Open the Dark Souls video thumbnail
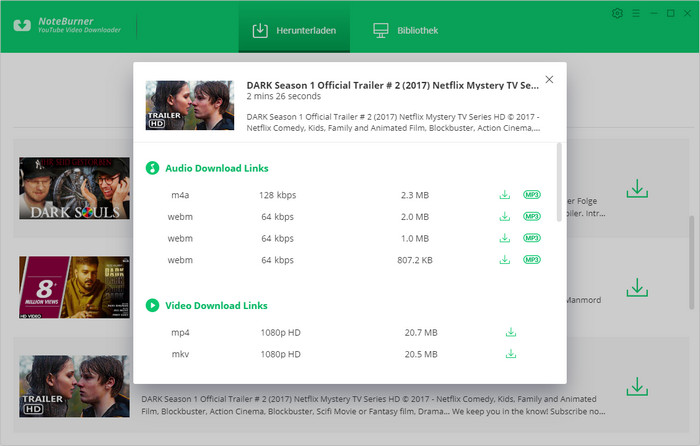This screenshot has height=446, width=700. tap(75, 188)
